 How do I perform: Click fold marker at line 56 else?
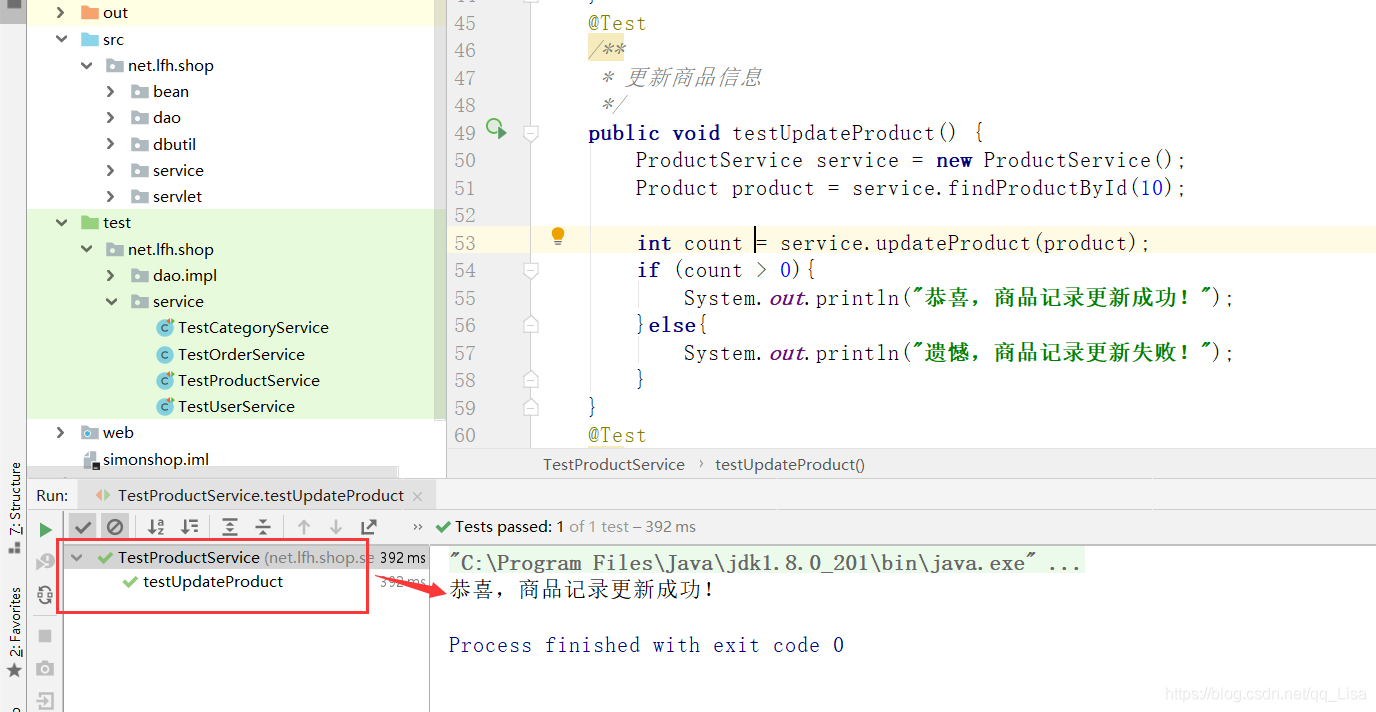pos(531,325)
